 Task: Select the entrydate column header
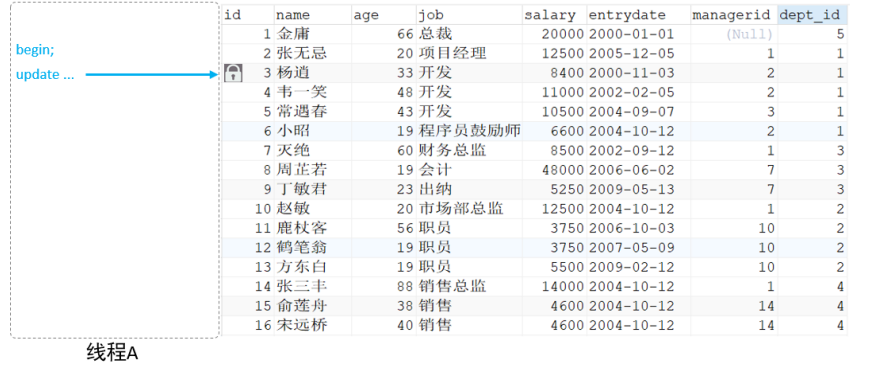point(639,15)
